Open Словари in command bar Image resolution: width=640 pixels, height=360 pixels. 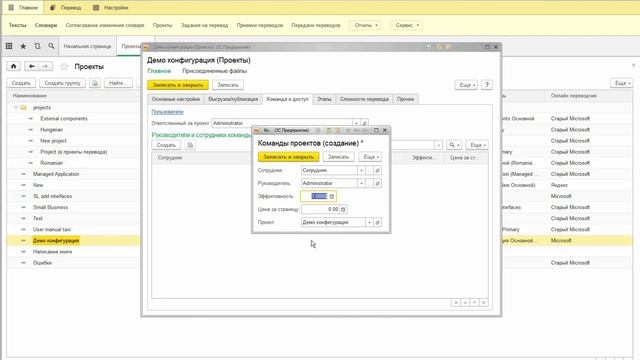click(46, 25)
